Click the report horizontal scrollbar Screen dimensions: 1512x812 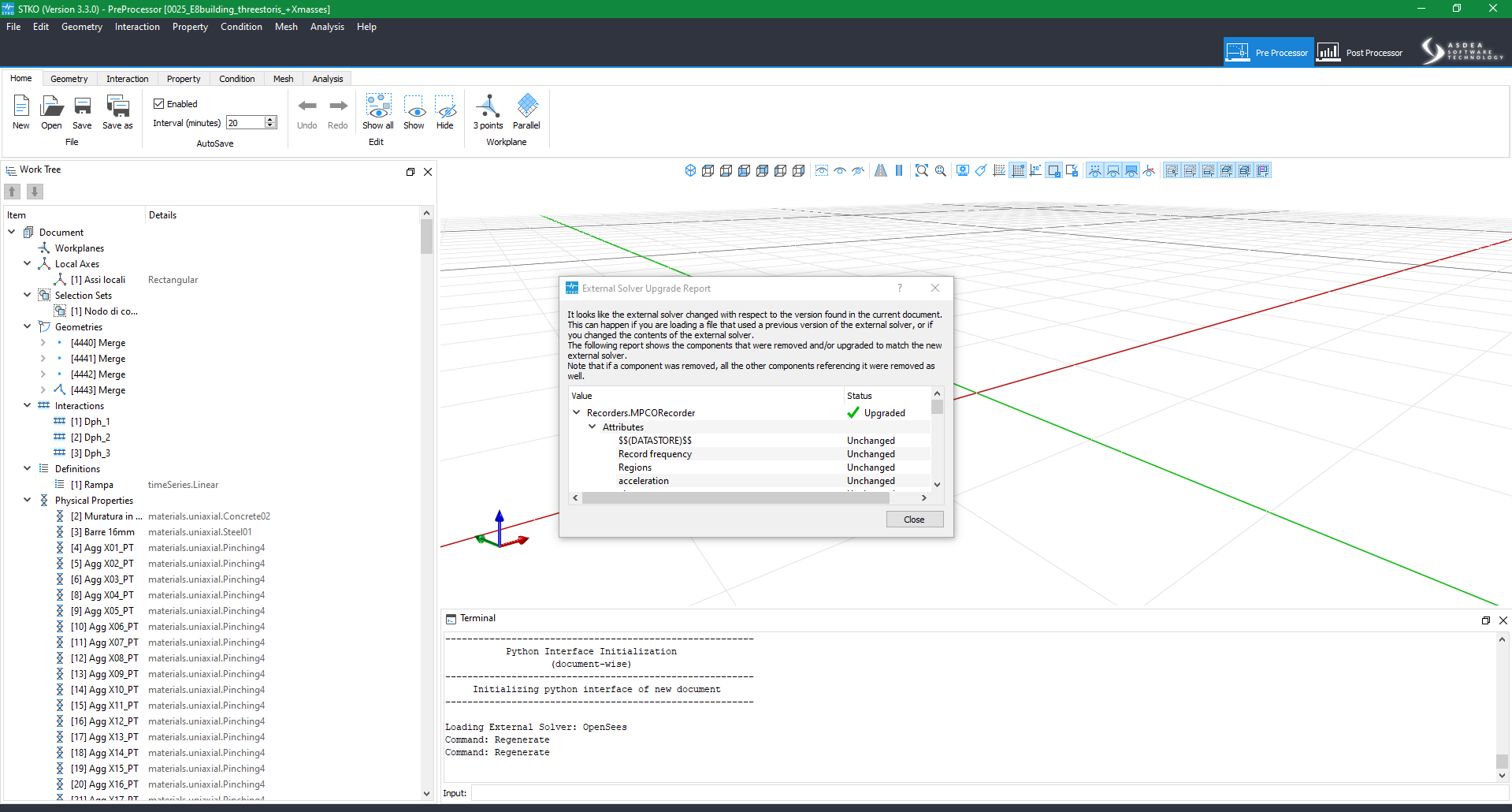(736, 498)
